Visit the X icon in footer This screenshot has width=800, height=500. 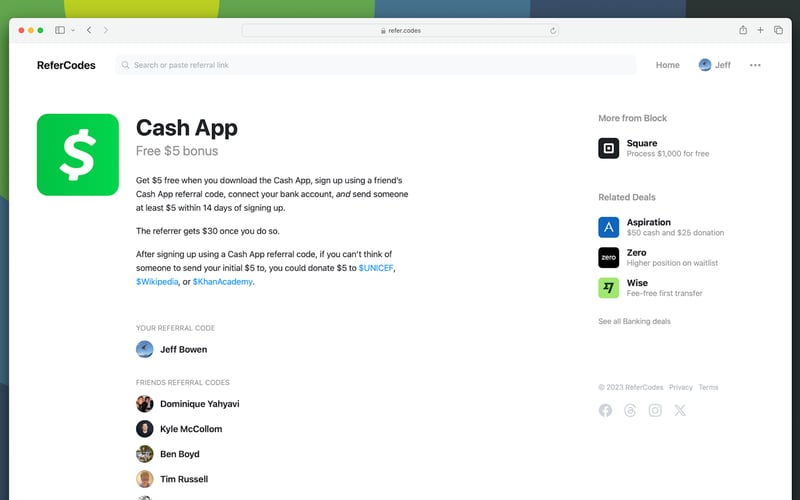[680, 410]
